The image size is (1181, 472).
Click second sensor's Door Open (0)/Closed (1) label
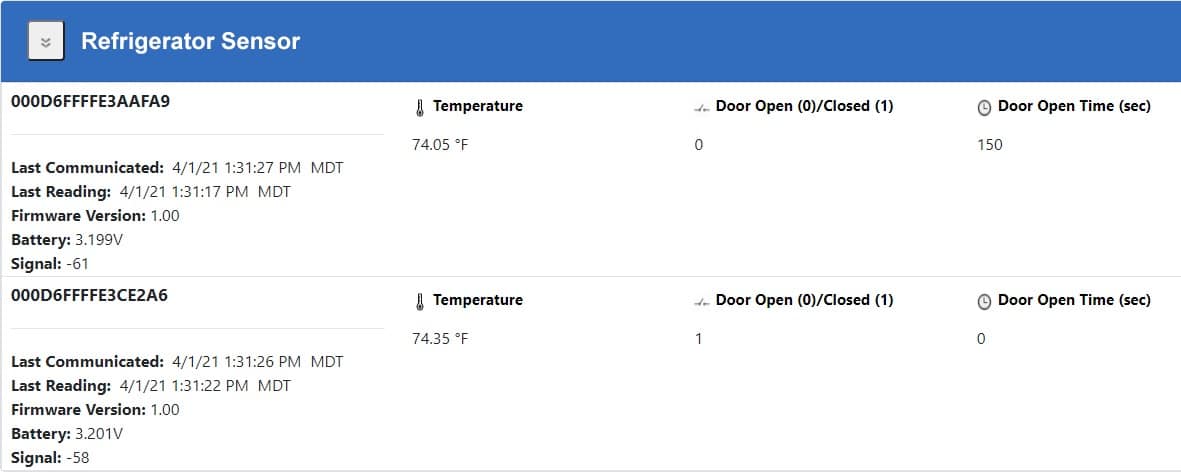coord(804,300)
